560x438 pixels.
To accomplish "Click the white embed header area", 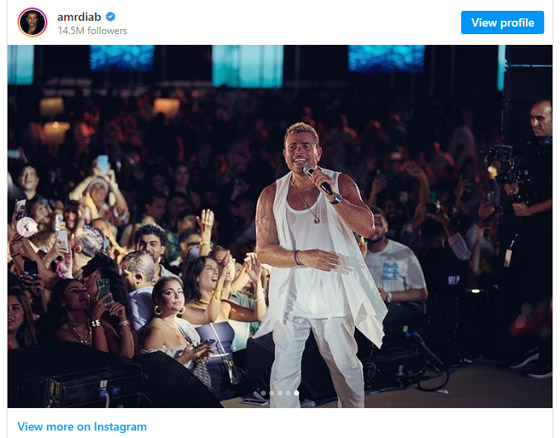I will coord(280,23).
